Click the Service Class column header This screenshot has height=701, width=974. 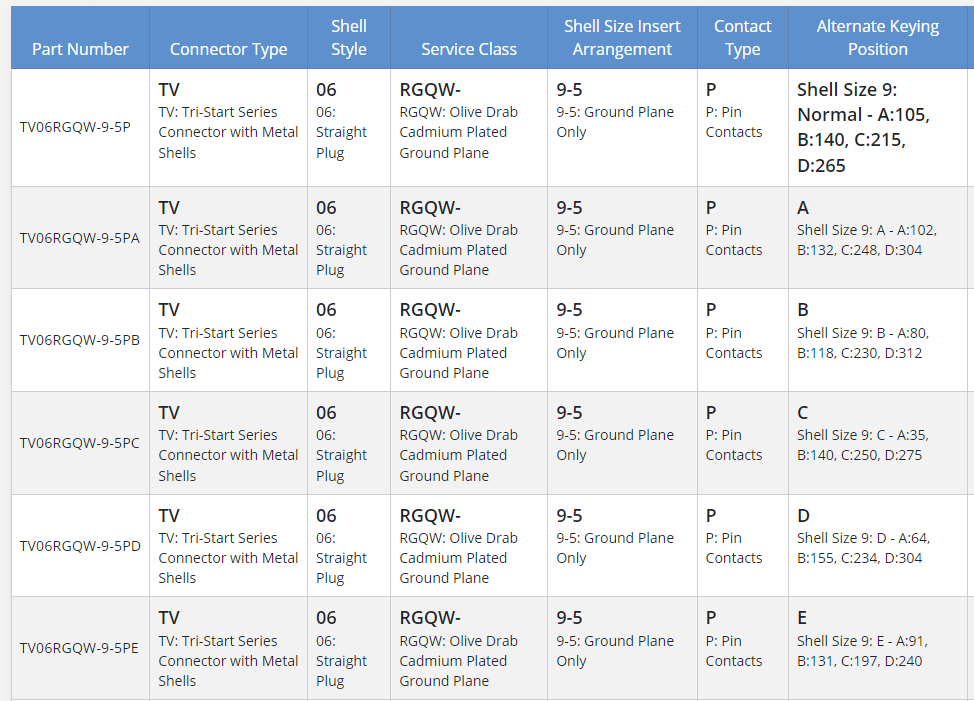469,49
